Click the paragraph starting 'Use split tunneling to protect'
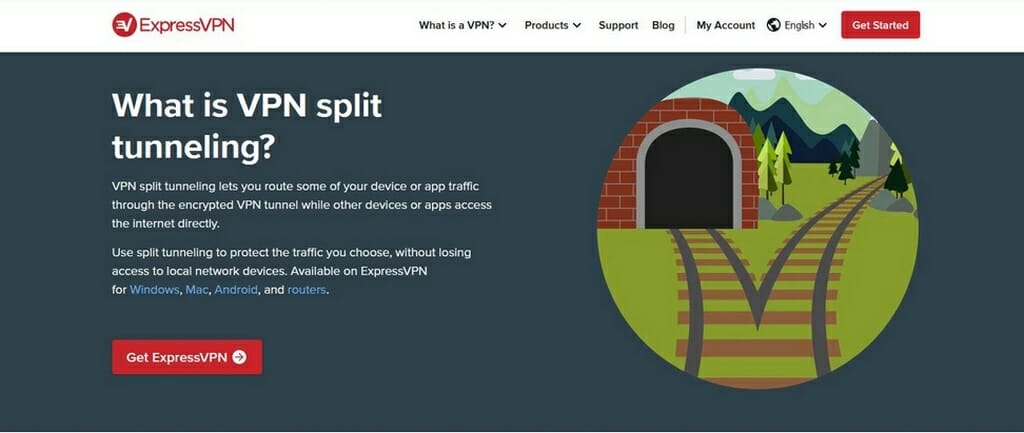Screen dimensions: 1024x433 click(291, 270)
